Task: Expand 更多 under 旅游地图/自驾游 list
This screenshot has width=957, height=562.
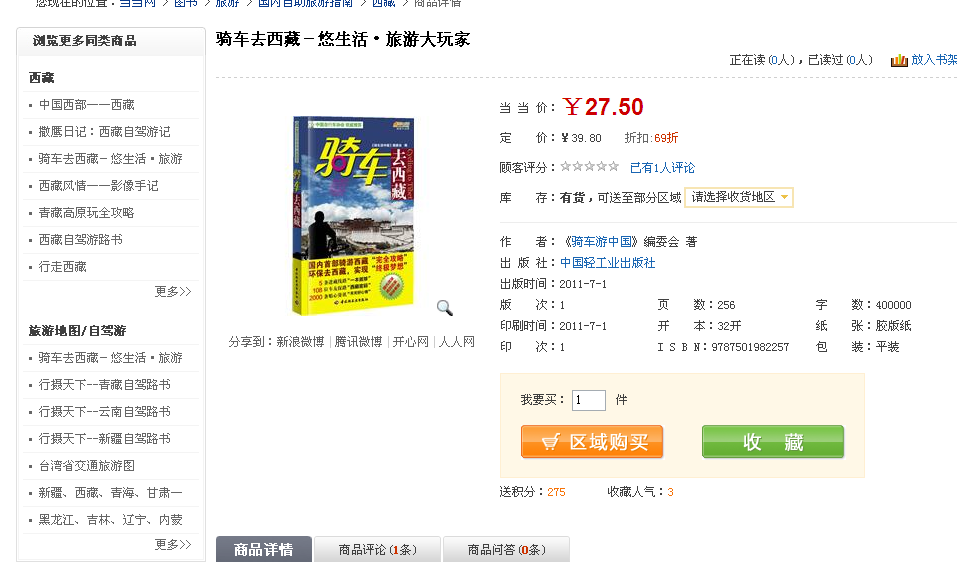Action: click(x=173, y=544)
